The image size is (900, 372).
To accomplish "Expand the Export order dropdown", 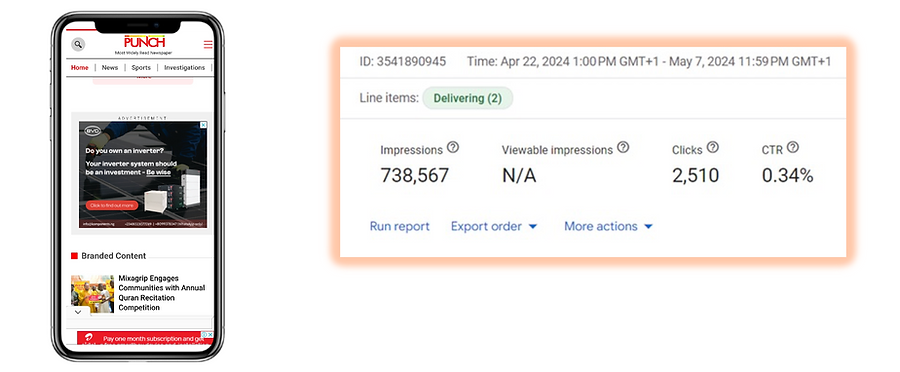I will pos(494,226).
